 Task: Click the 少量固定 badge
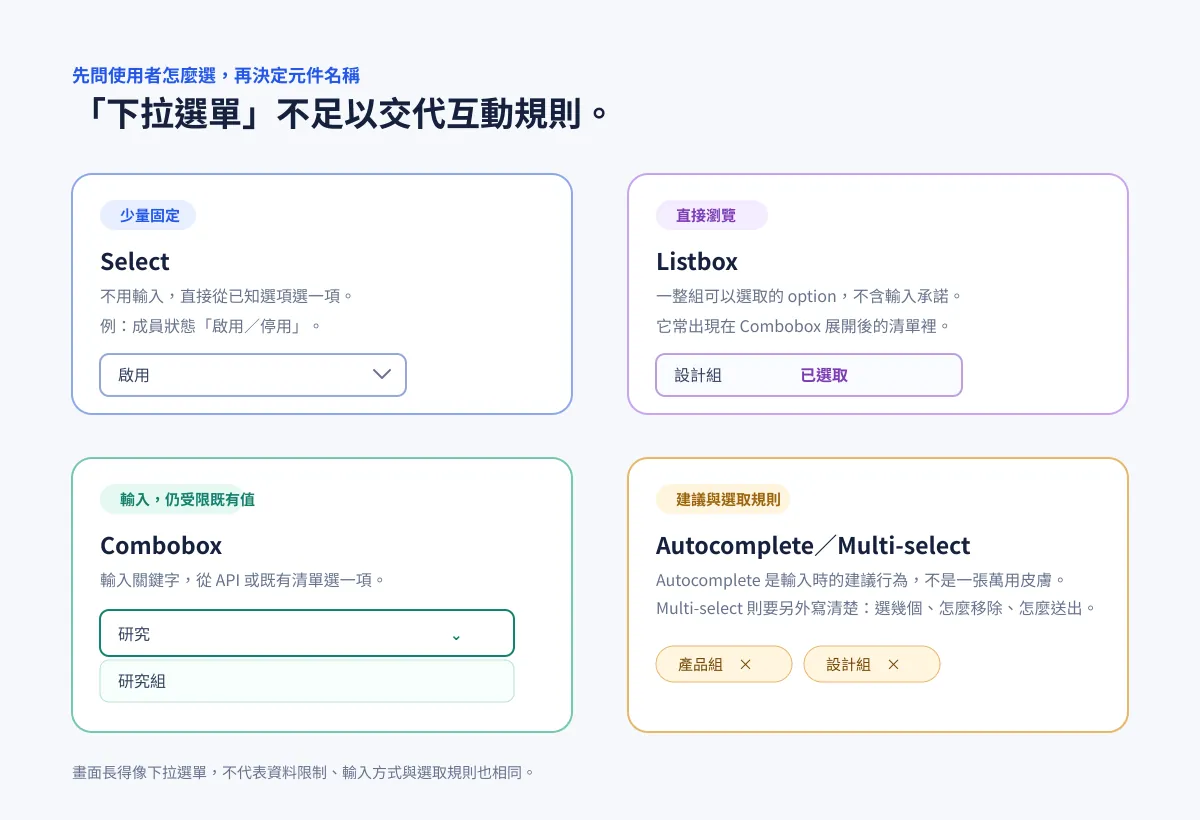pyautogui.click(x=148, y=215)
